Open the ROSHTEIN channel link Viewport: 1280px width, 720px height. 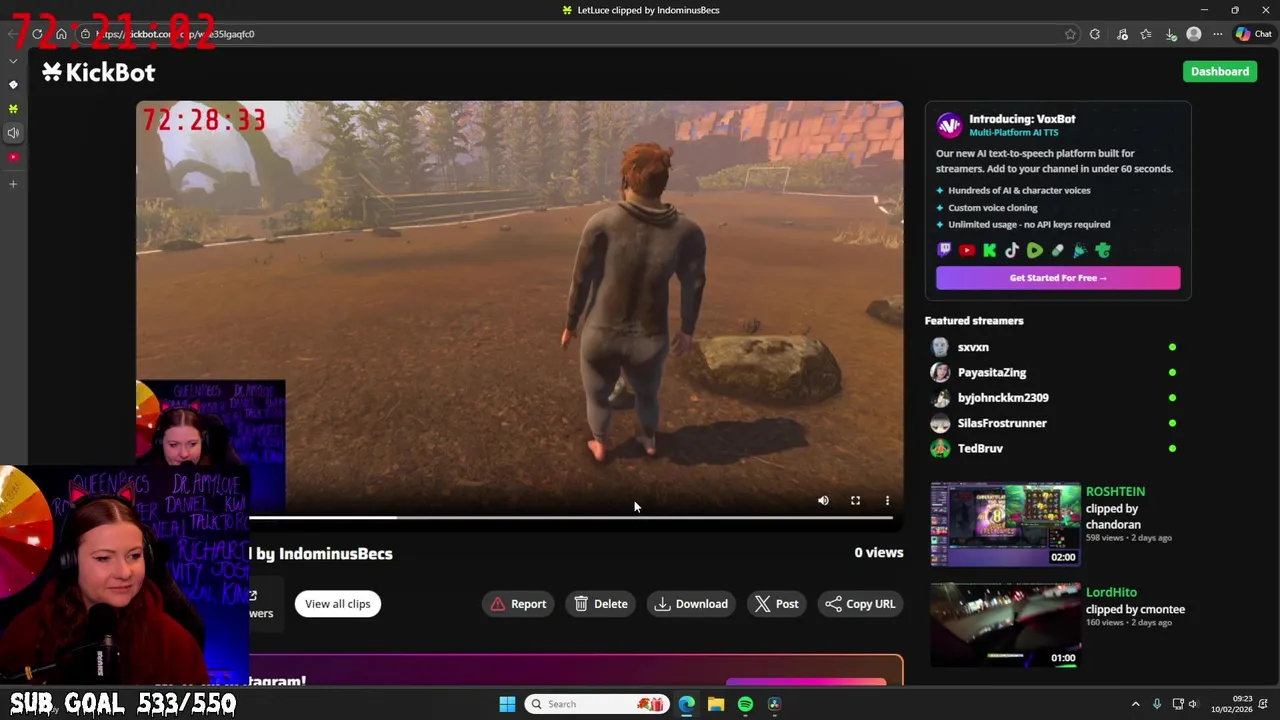click(x=1115, y=491)
